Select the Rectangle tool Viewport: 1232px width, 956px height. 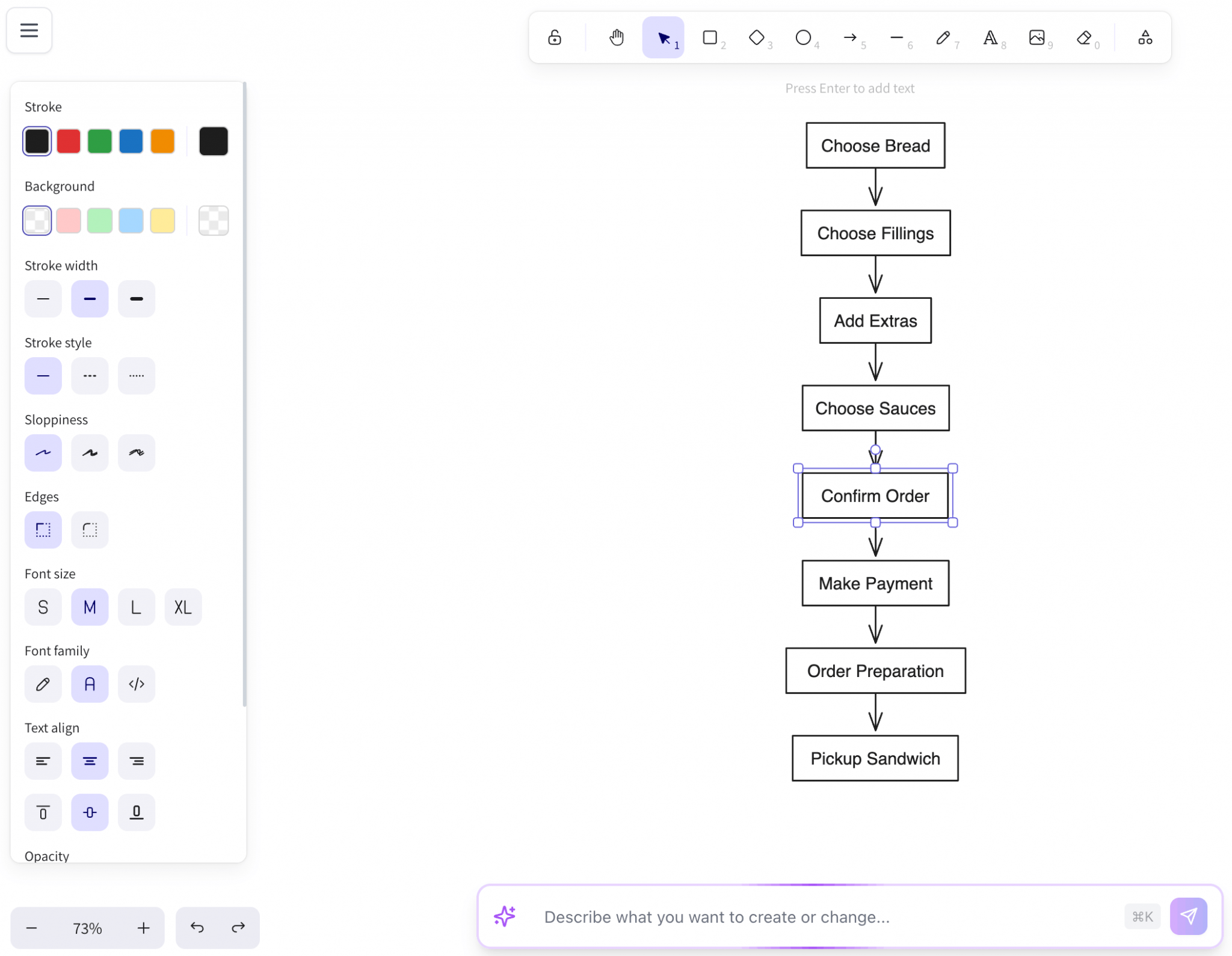[710, 37]
